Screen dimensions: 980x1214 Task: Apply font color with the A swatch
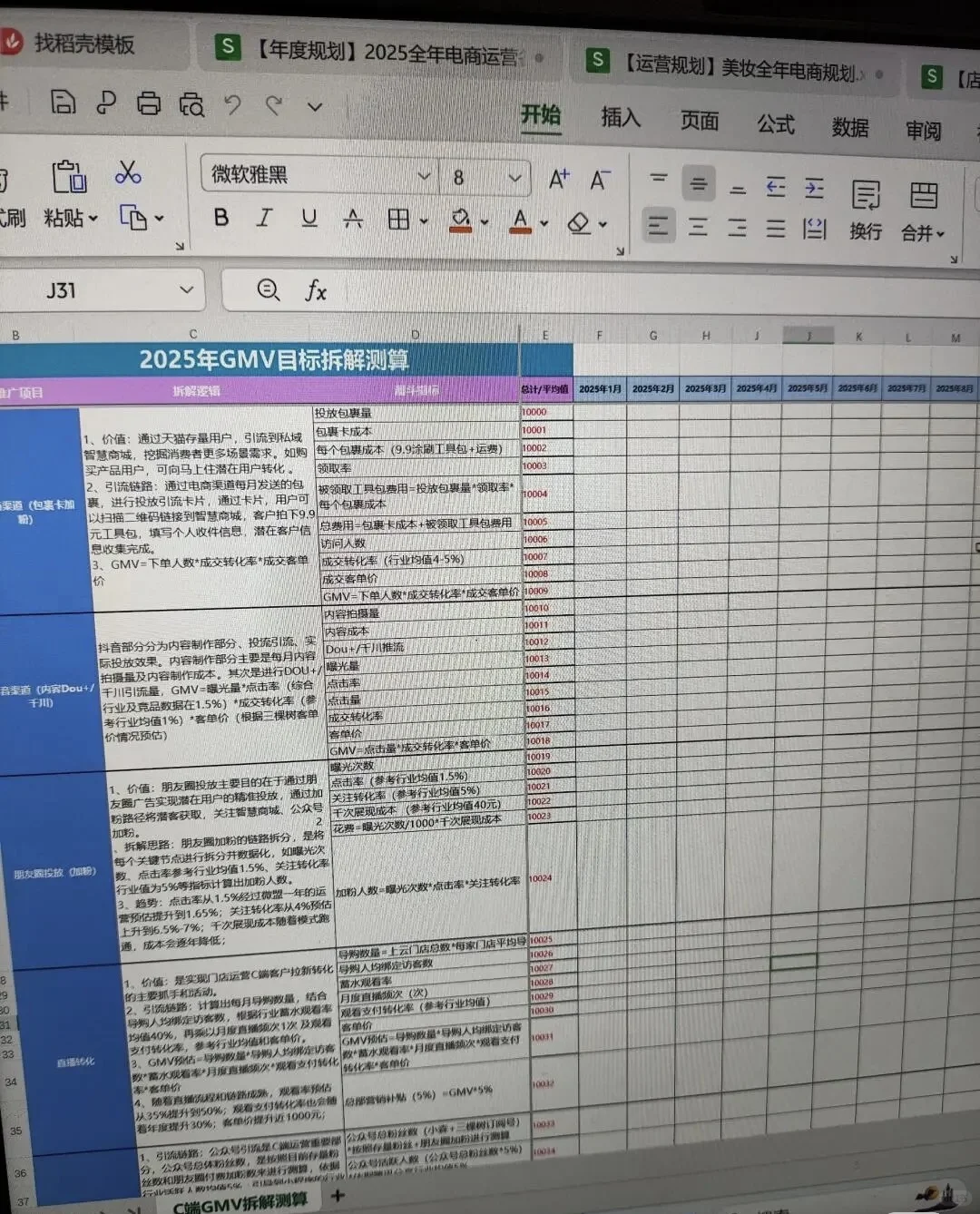pos(520,221)
